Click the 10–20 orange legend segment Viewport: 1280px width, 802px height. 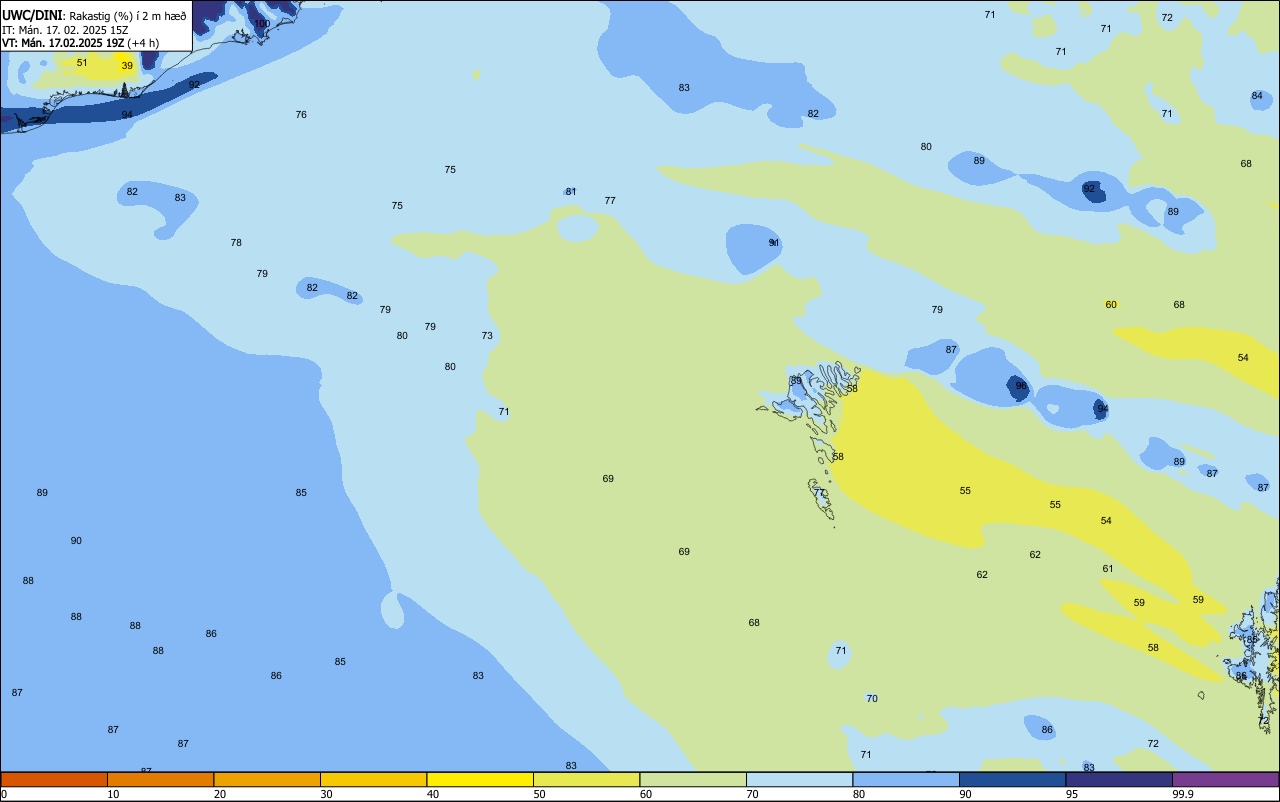pos(160,779)
